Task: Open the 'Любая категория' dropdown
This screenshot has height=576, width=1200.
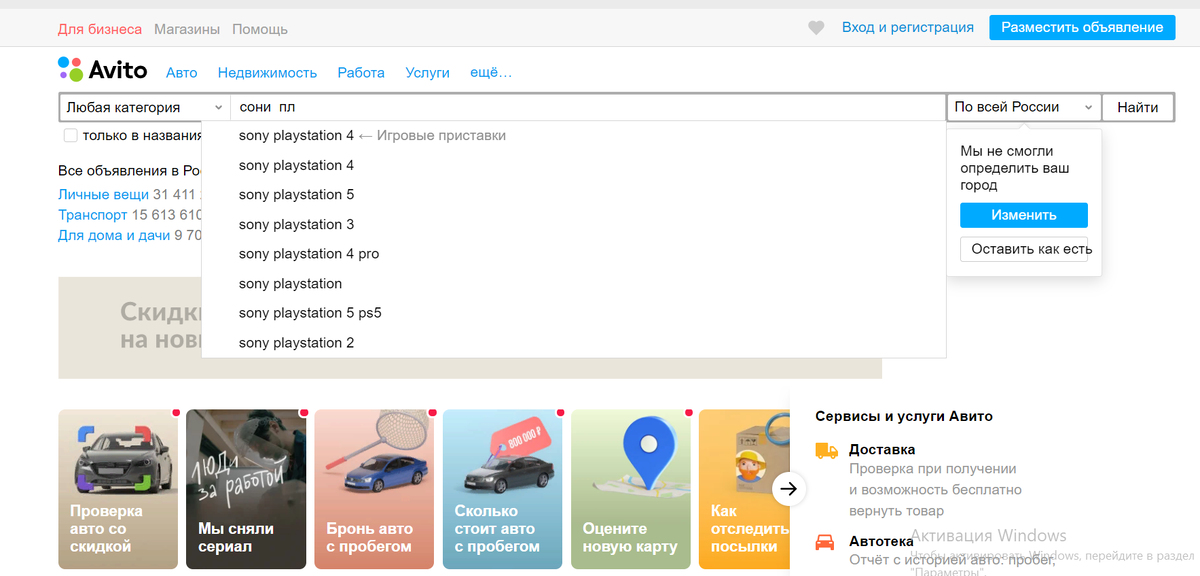Action: (x=145, y=107)
